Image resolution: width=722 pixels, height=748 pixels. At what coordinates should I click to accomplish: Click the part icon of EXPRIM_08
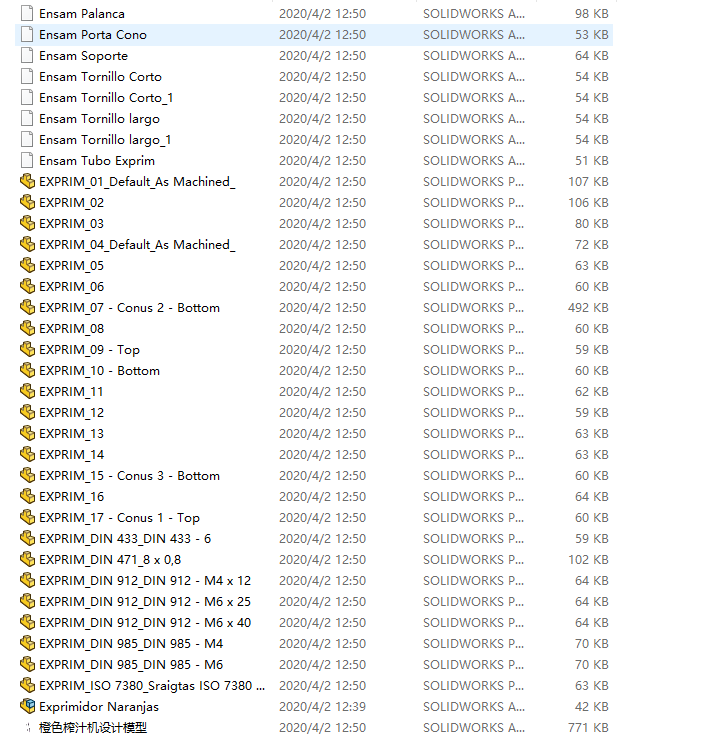[x=27, y=328]
